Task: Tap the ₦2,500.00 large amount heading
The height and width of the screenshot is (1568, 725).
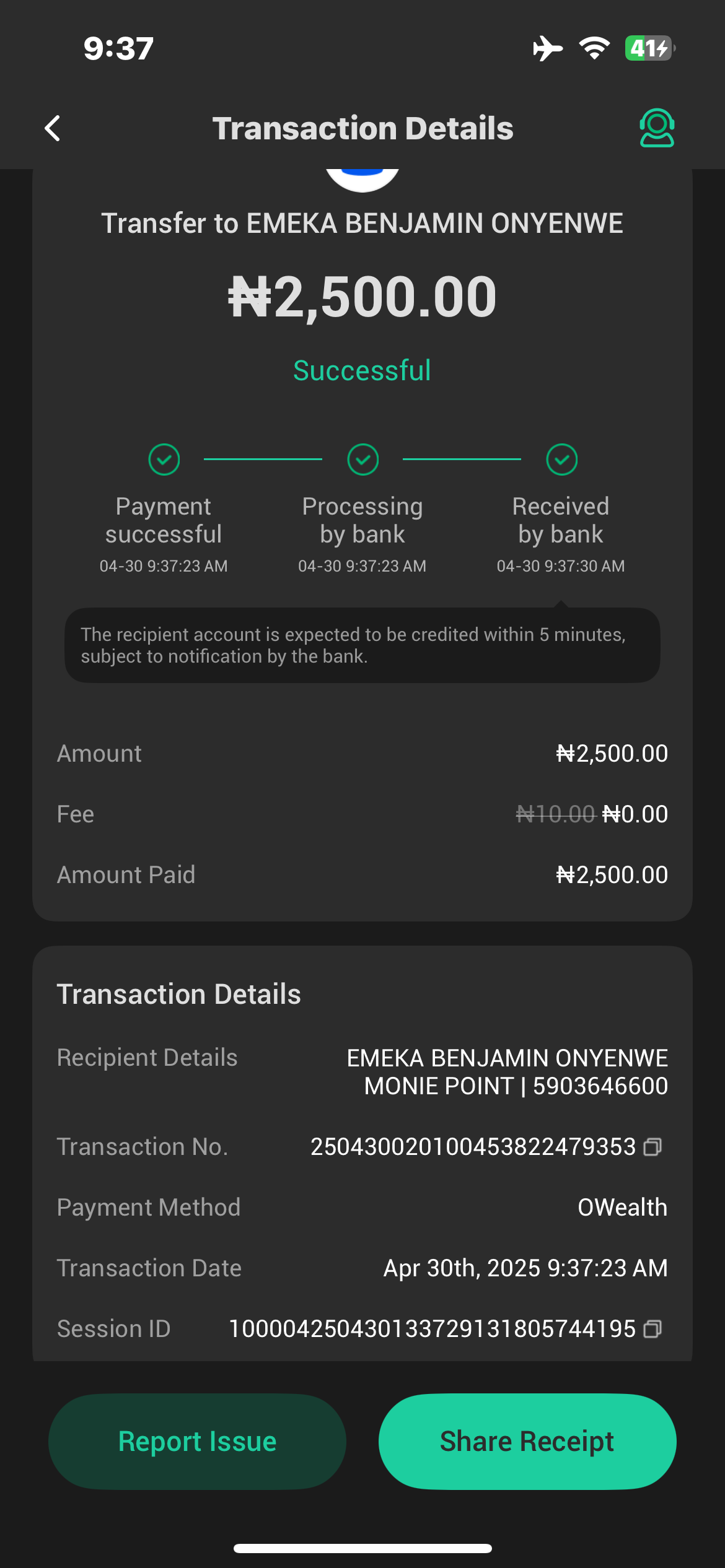Action: click(362, 297)
